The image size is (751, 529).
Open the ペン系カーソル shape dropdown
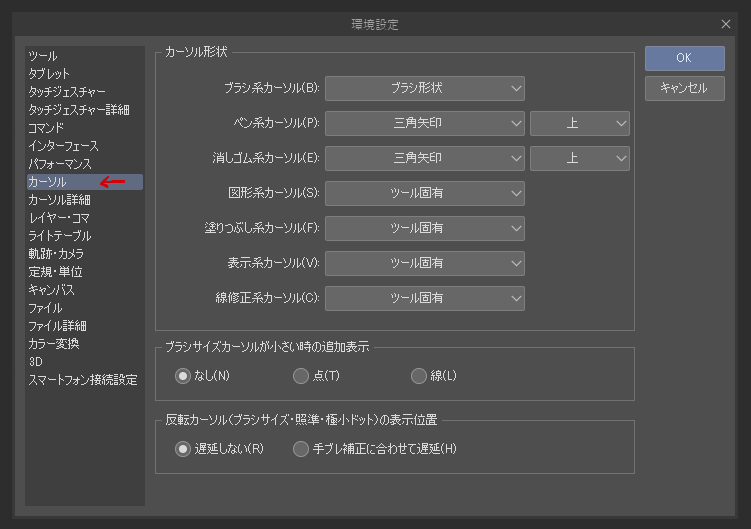[425, 123]
